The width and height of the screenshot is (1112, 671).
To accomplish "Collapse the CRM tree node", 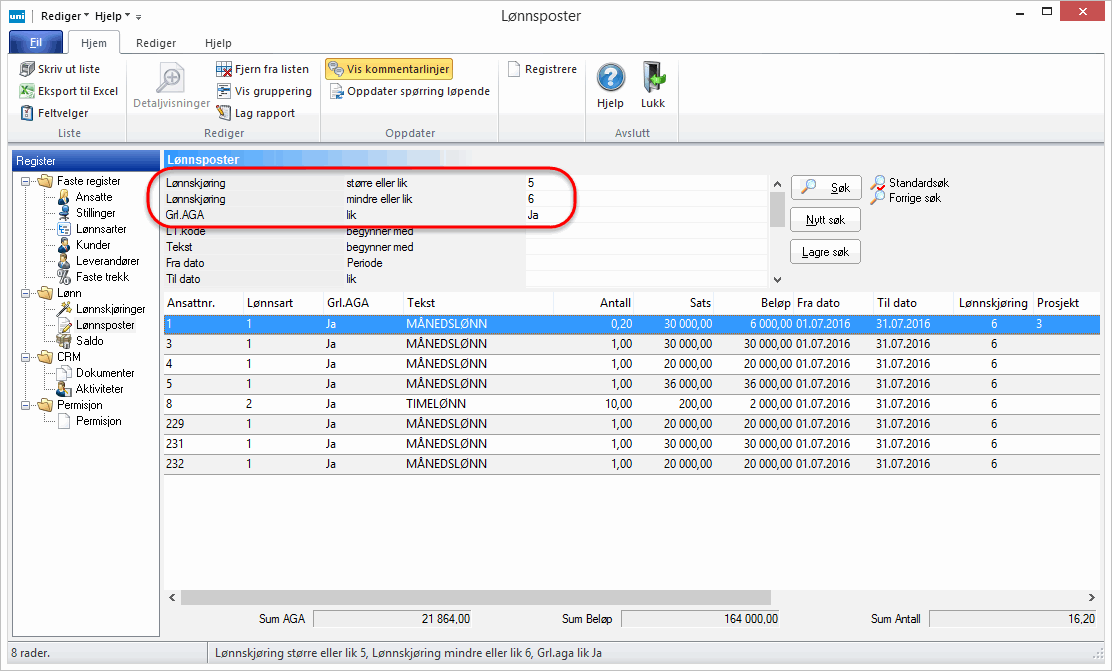I will tap(24, 357).
